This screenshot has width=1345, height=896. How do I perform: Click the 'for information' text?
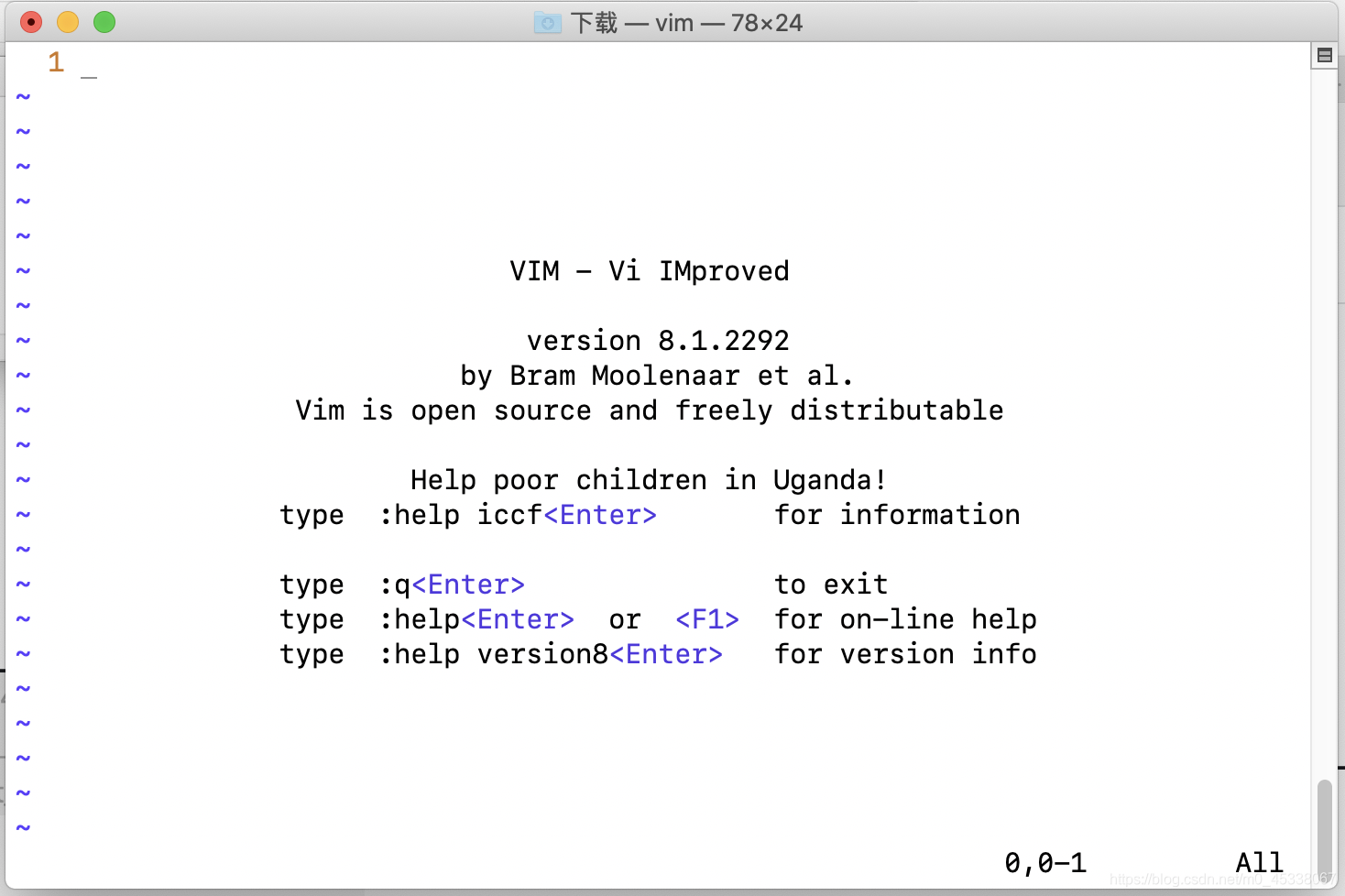(897, 515)
